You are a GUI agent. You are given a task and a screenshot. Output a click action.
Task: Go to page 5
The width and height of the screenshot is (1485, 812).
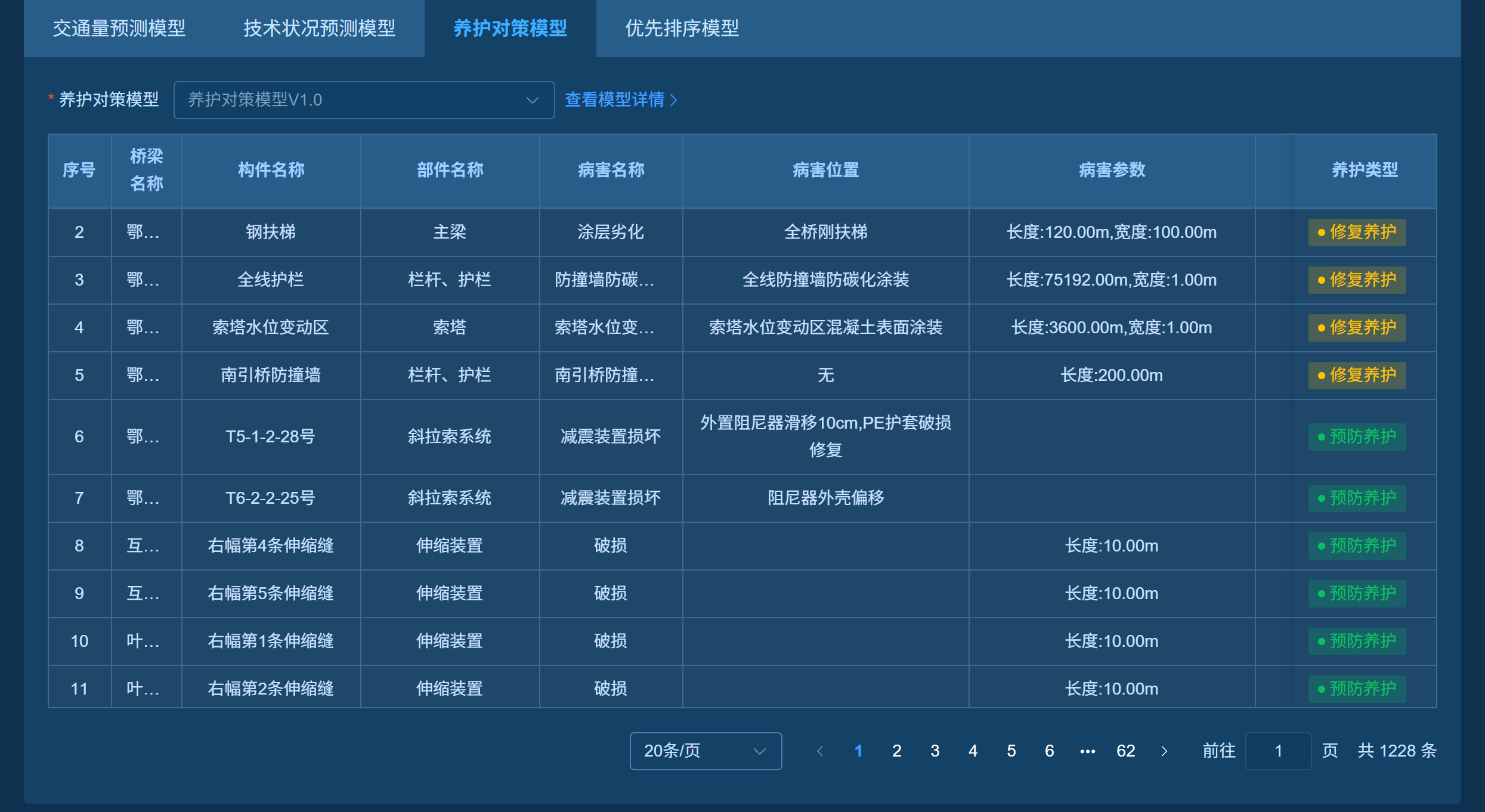pyautogui.click(x=1011, y=751)
